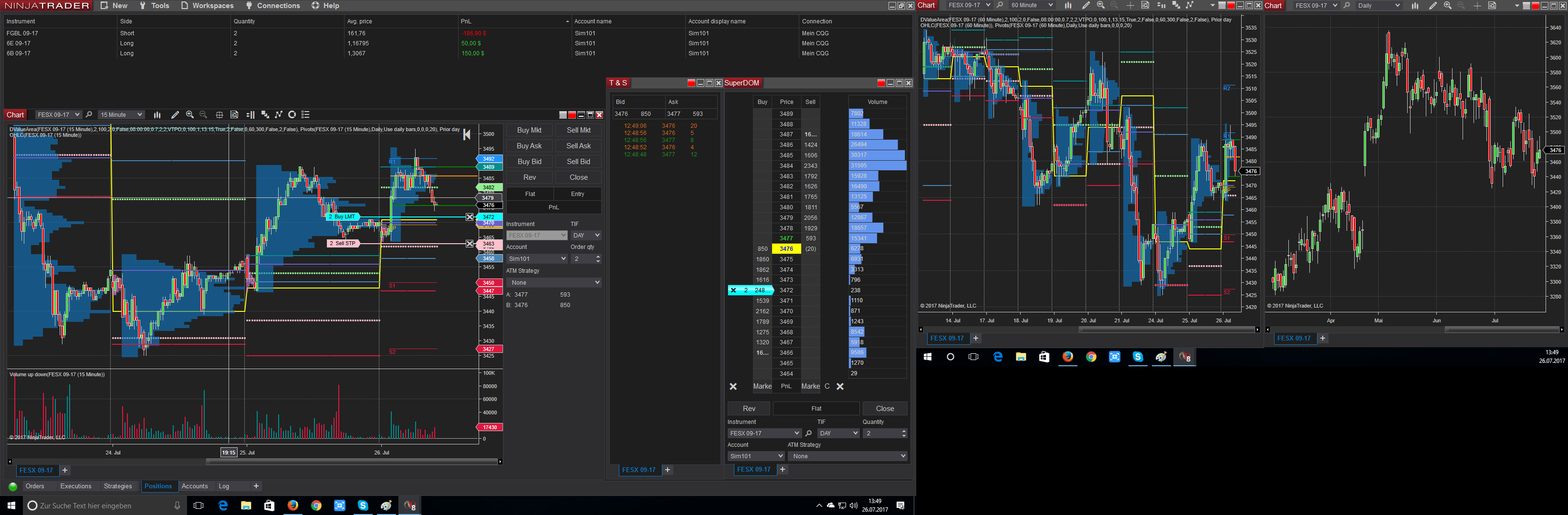Click circular refresh icon in 15 Minute chart
The width and height of the screenshot is (1568, 515).
point(292,115)
